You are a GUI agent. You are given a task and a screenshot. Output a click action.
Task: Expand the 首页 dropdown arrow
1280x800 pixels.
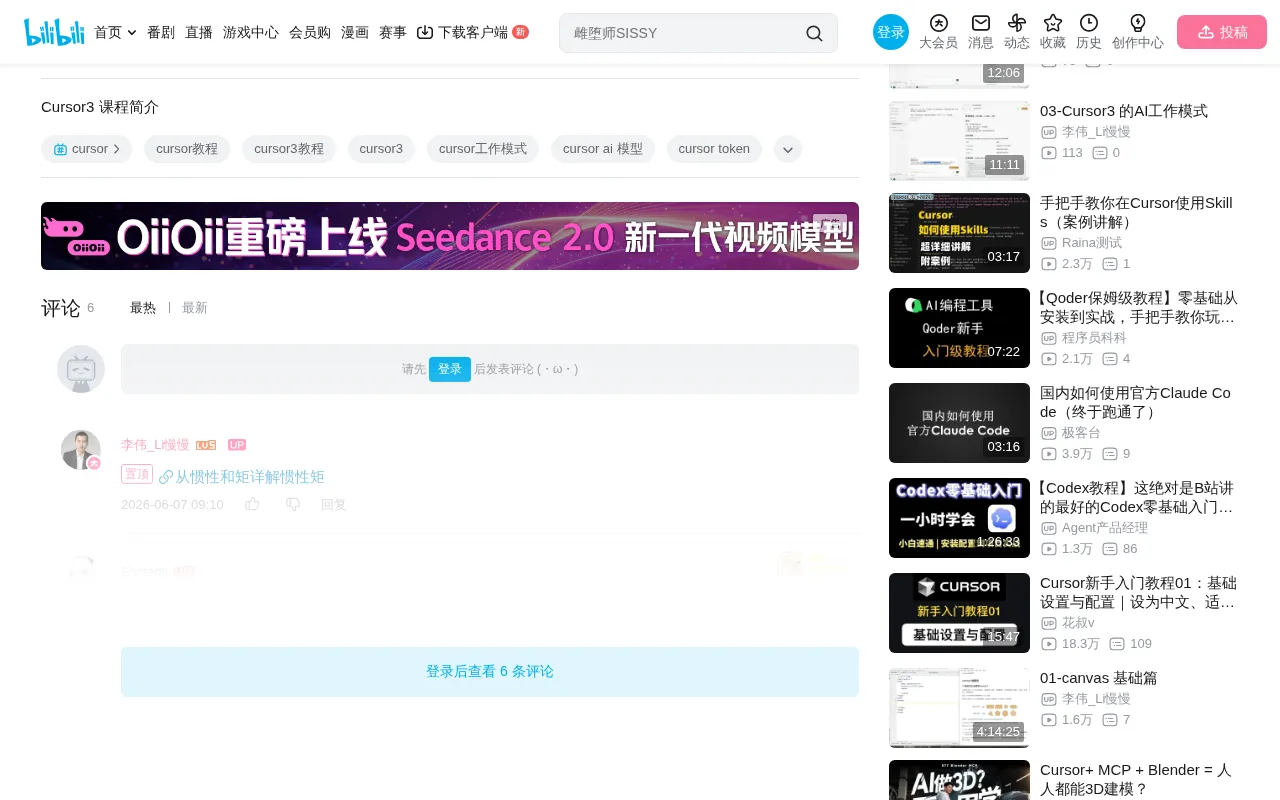tap(132, 33)
